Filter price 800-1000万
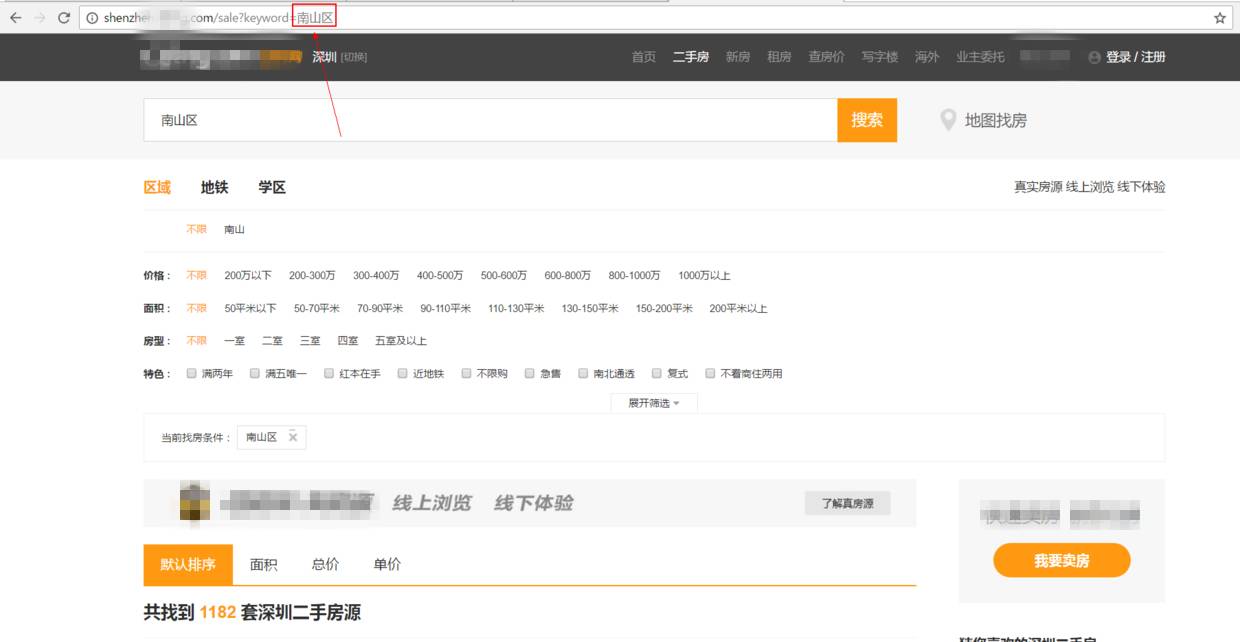 635,275
